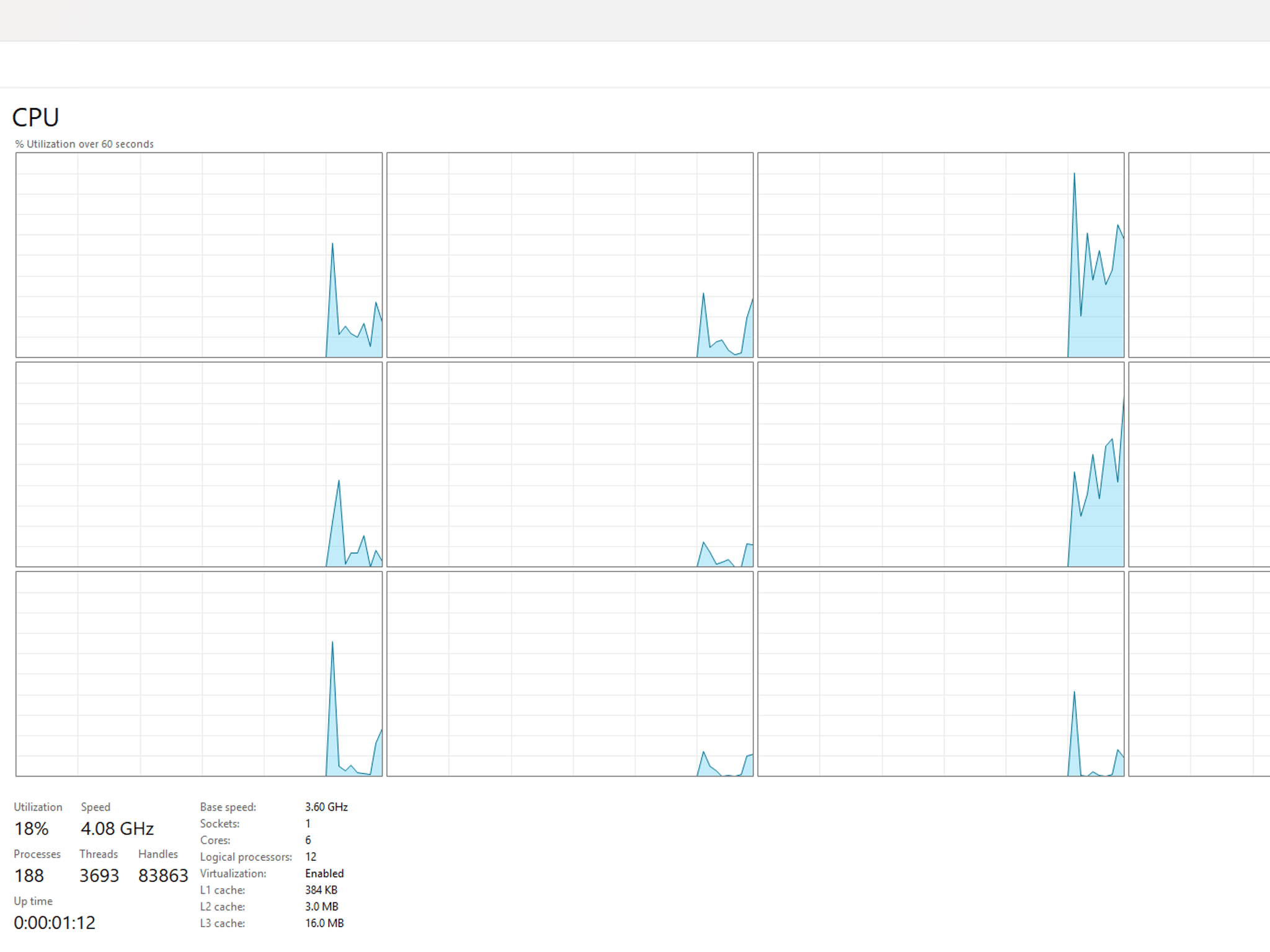Click the 4.08 GHz Speed value
The image size is (1270, 952).
[117, 829]
